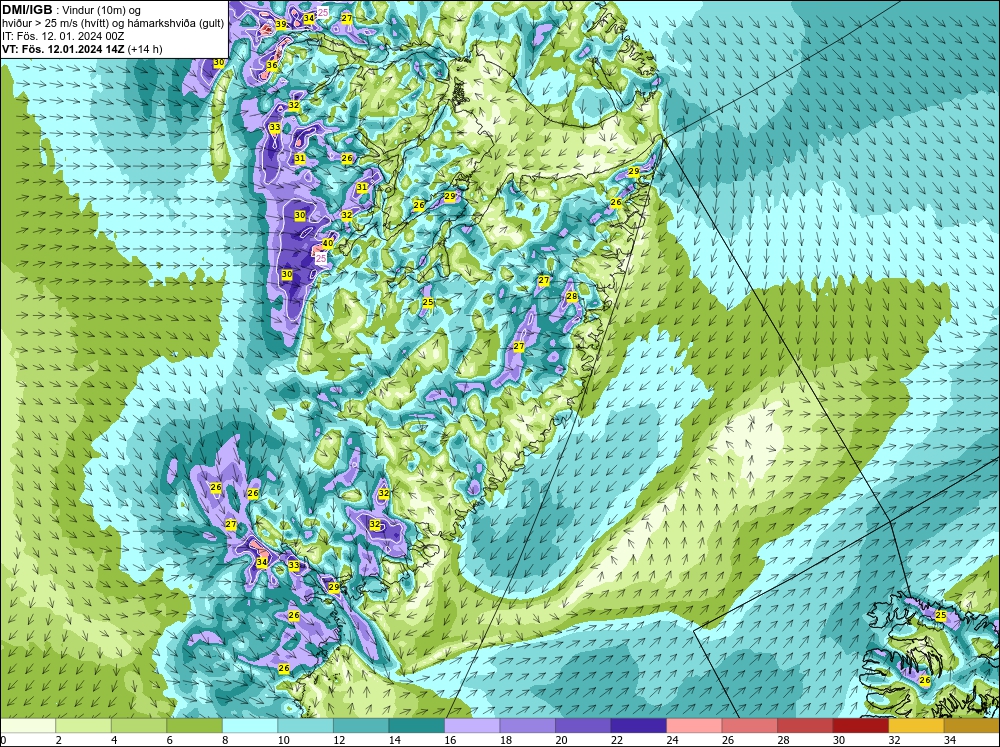Pick the violet swatch between 20 and 22
Image resolution: width=1000 pixels, height=747 pixels.
(x=583, y=726)
